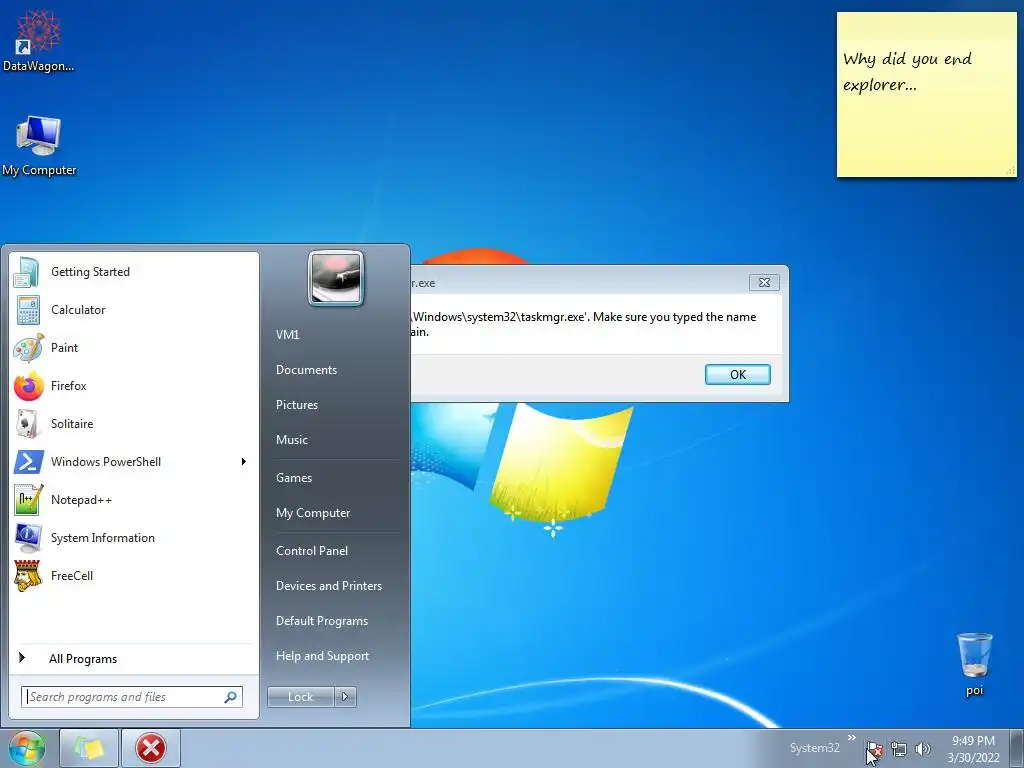Expand the Windows PowerShell submenu arrow
Viewport: 1024px width, 768px height.
[x=244, y=462]
